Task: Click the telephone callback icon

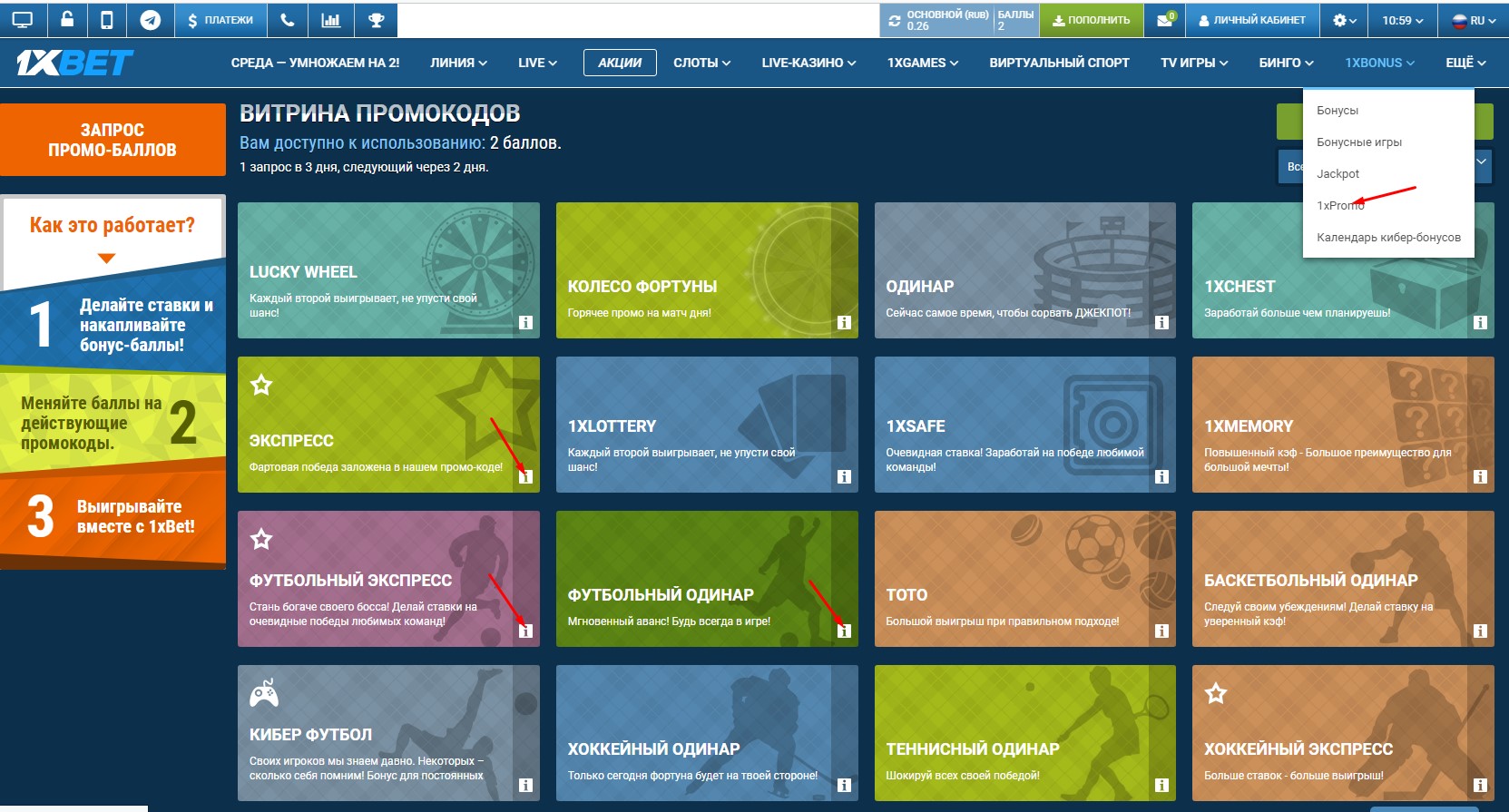Action: (288, 19)
